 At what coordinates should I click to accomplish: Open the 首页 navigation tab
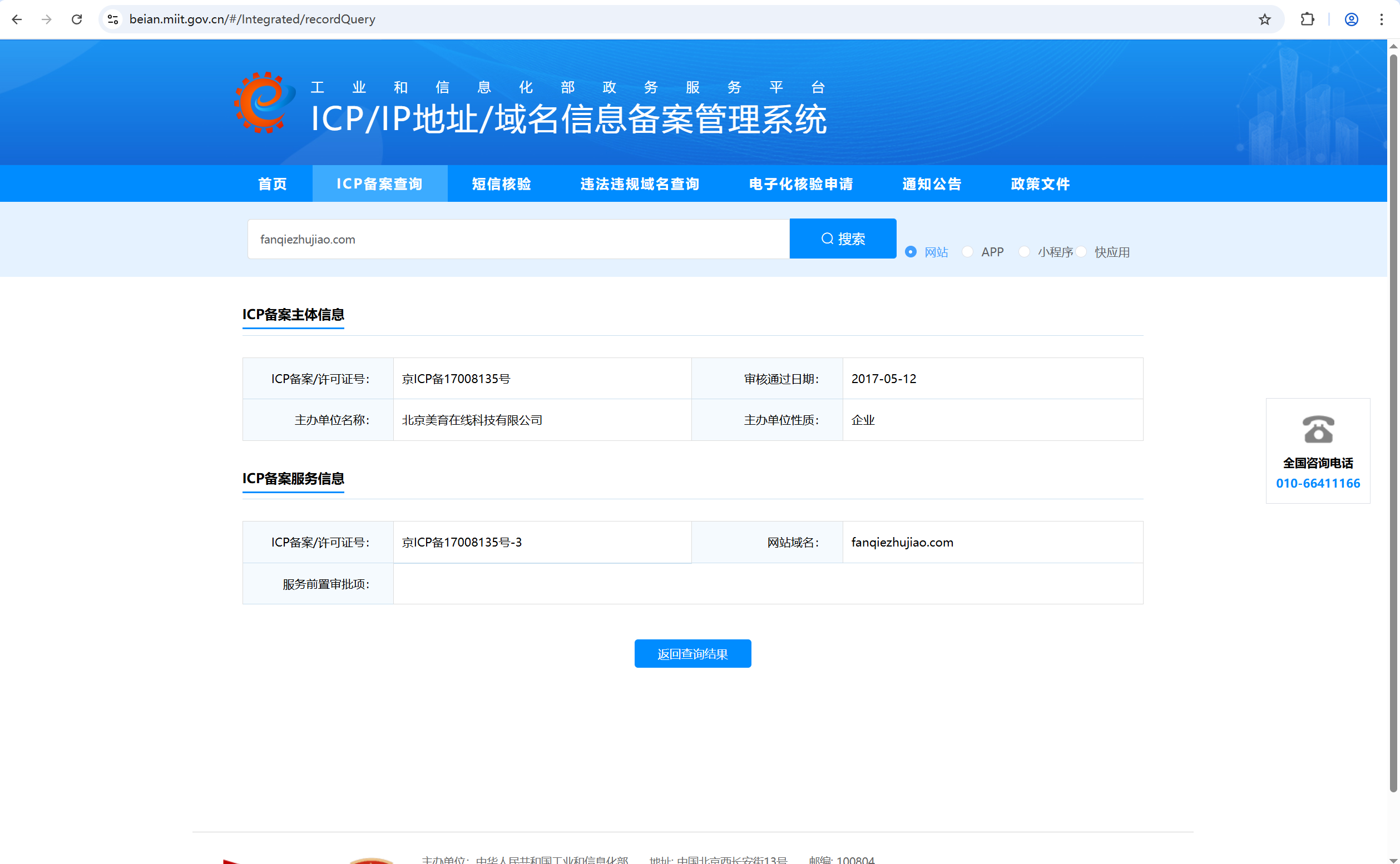(273, 184)
